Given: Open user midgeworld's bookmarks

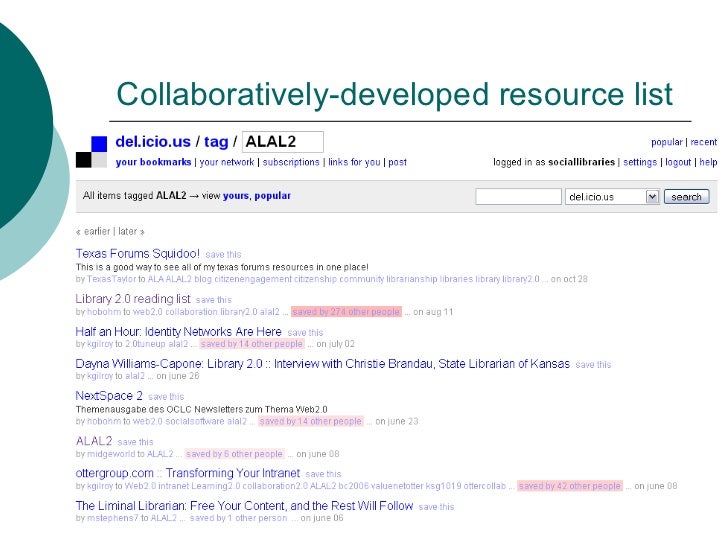Looking at the screenshot, I should 111,454.
